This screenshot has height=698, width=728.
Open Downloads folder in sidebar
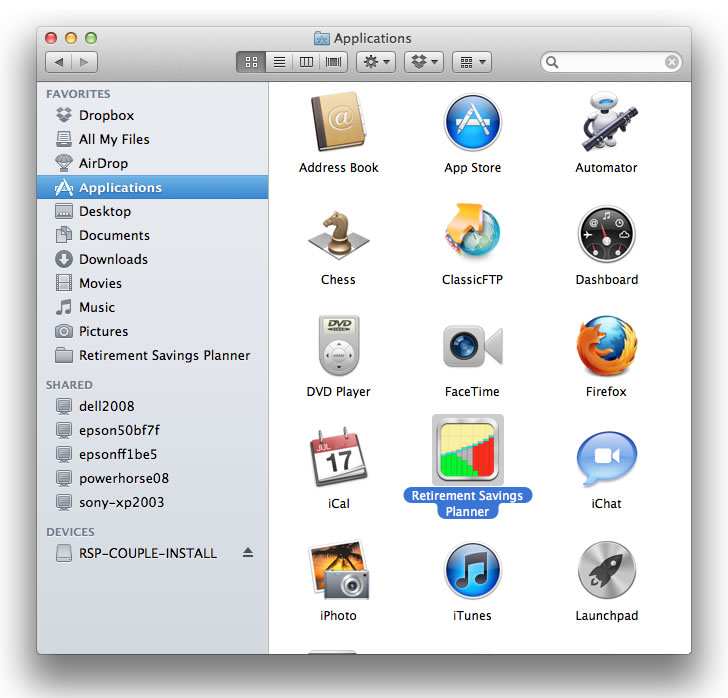[152, 259]
